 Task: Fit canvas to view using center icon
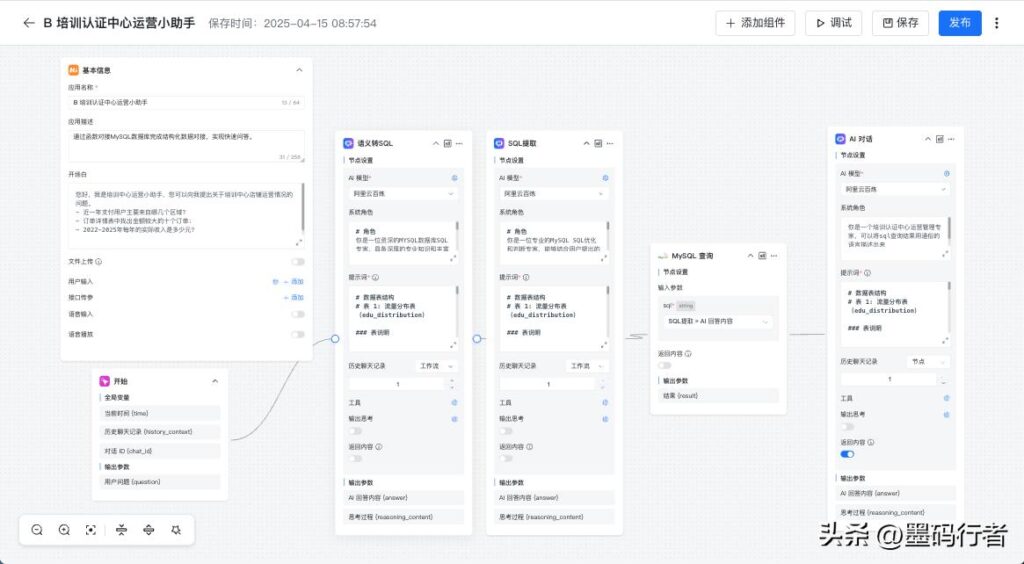[91, 530]
